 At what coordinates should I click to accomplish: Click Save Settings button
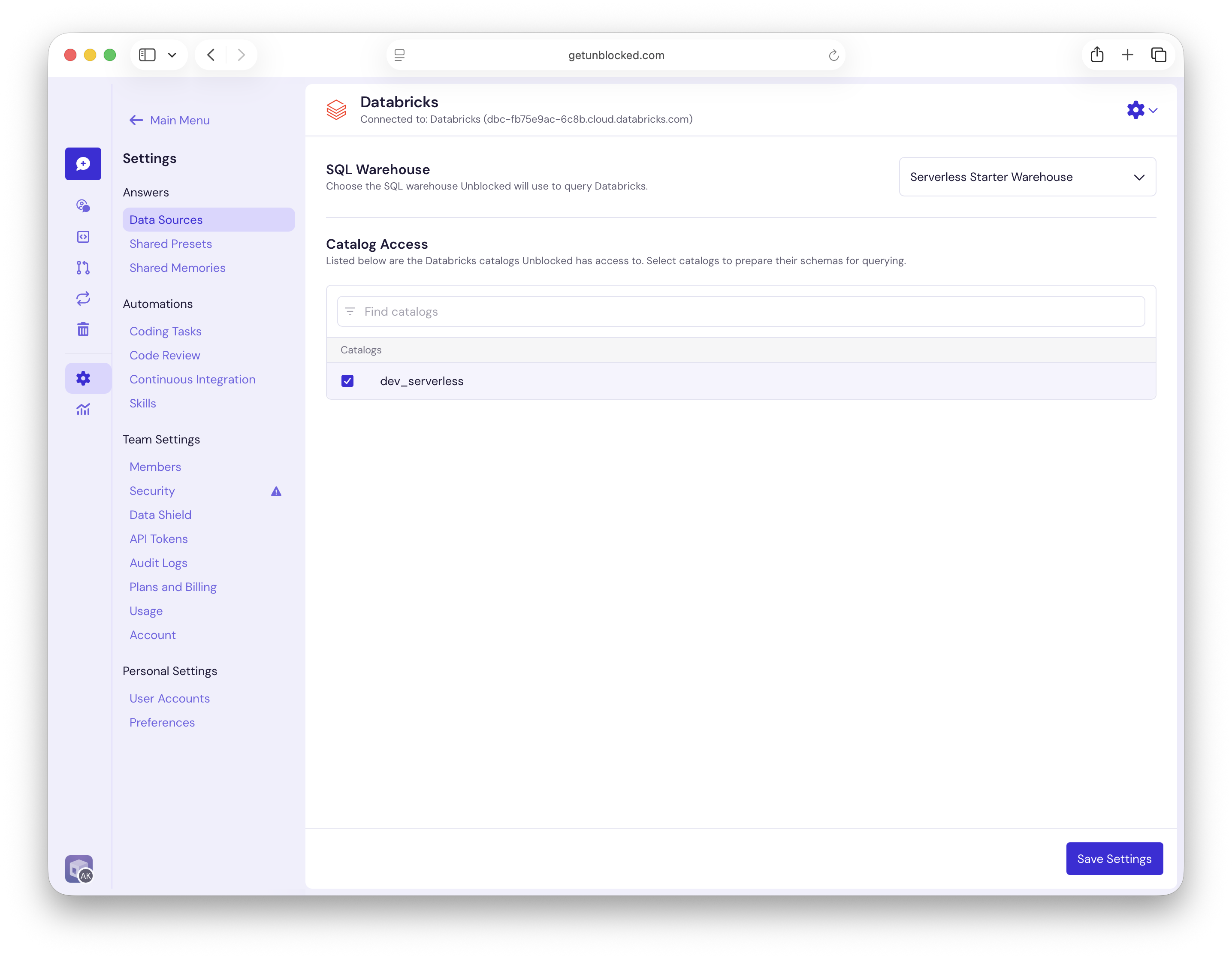click(x=1114, y=859)
